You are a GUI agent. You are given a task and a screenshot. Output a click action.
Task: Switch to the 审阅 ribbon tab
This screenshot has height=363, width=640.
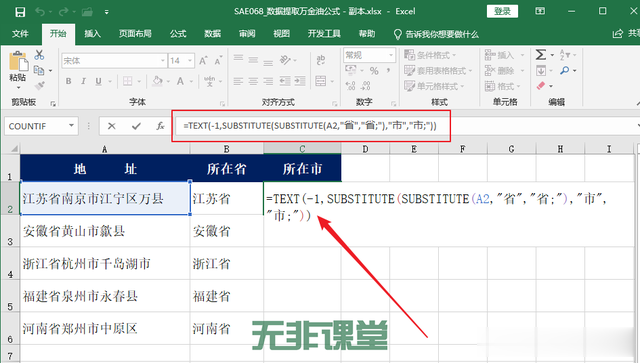(247, 33)
